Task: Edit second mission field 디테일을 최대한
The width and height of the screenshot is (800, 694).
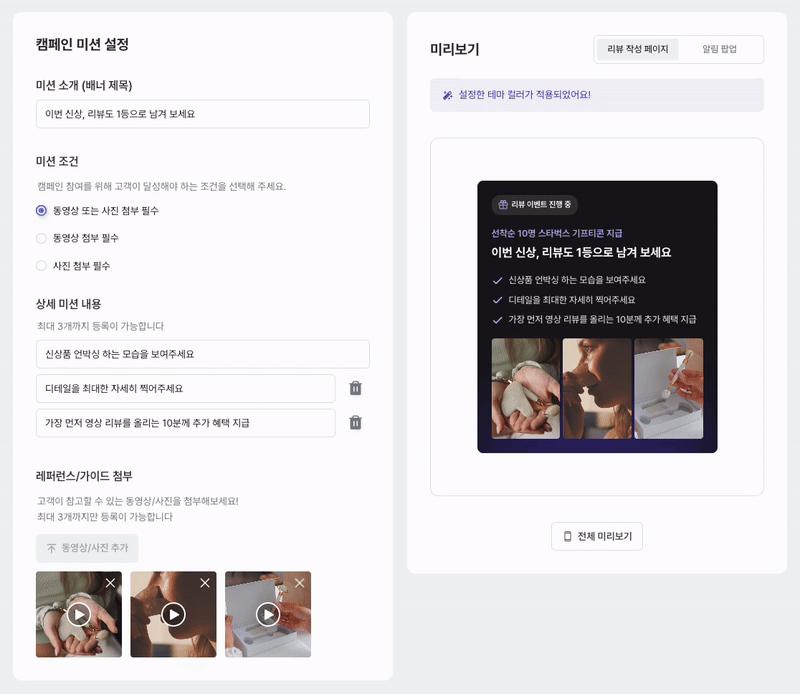Action: 186,388
